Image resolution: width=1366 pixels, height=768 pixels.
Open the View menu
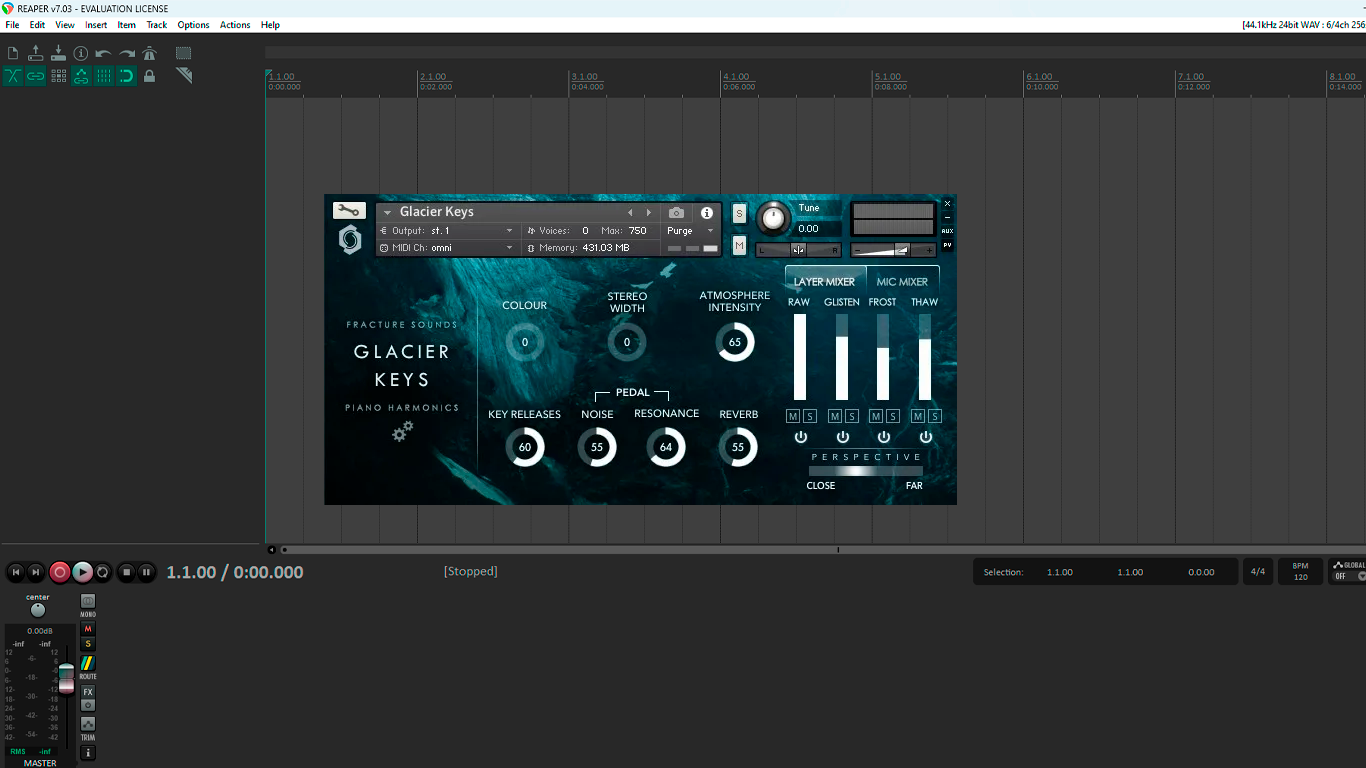pyautogui.click(x=65, y=25)
